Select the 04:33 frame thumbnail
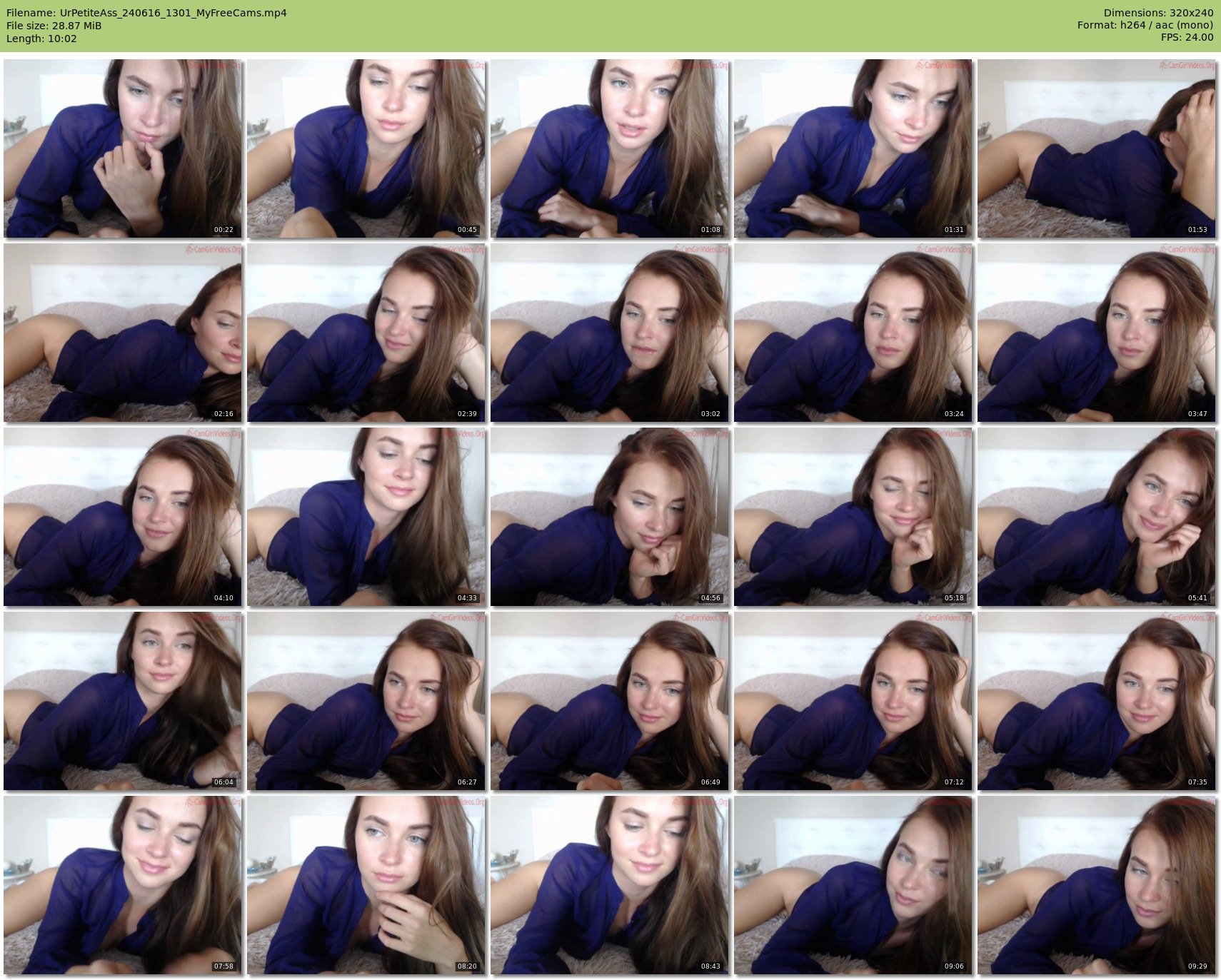Viewport: 1221px width, 980px height. coord(366,517)
